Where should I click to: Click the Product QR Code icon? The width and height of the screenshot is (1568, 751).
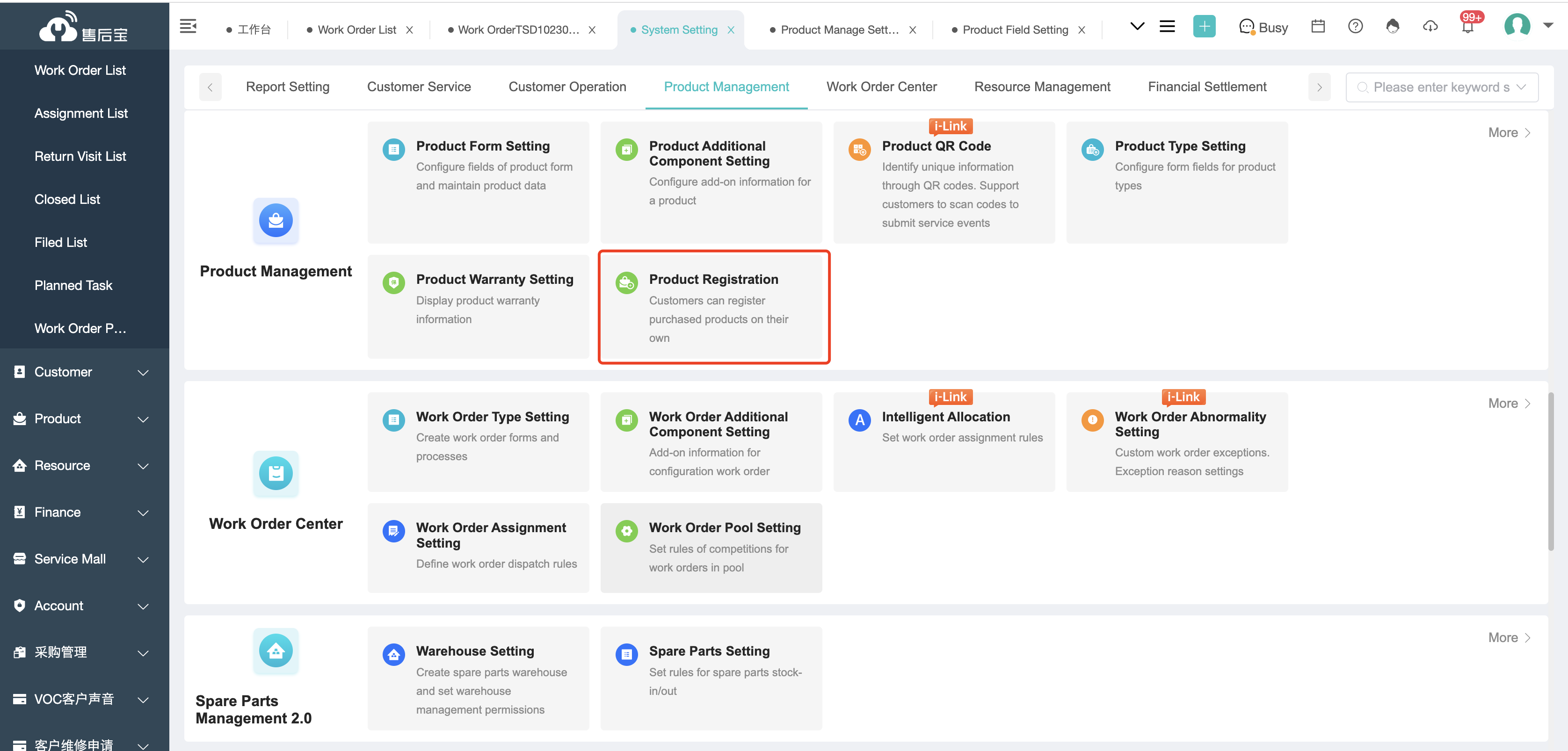tap(859, 149)
